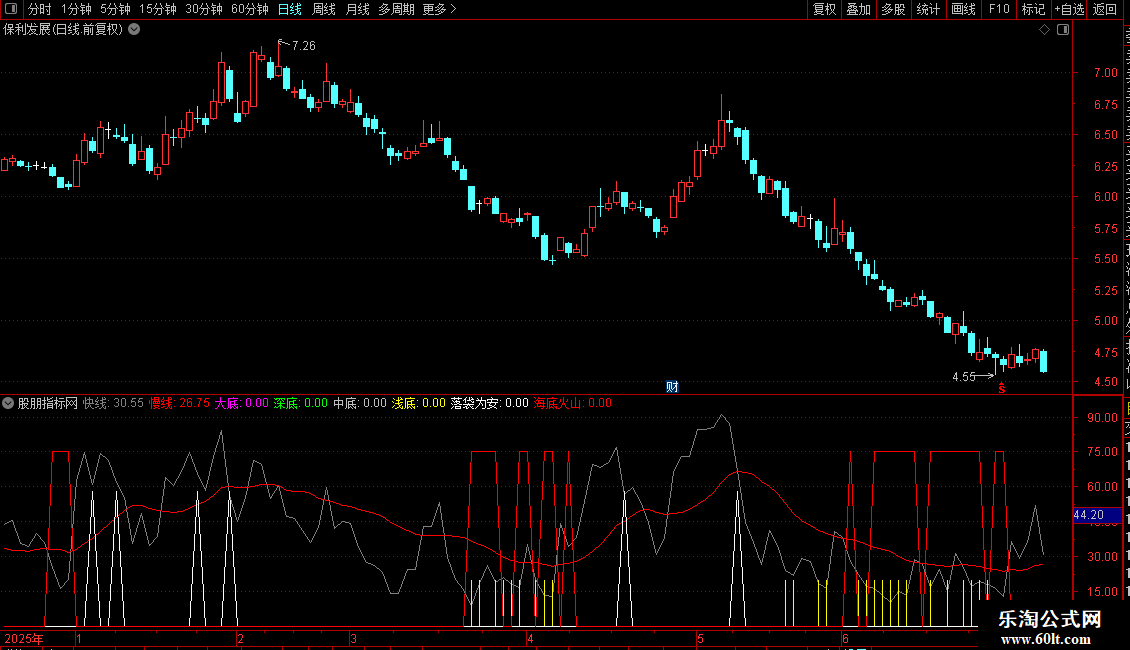This screenshot has height=650, width=1130.
Task: Open the 多周期 multi-period view
Action: (x=396, y=9)
